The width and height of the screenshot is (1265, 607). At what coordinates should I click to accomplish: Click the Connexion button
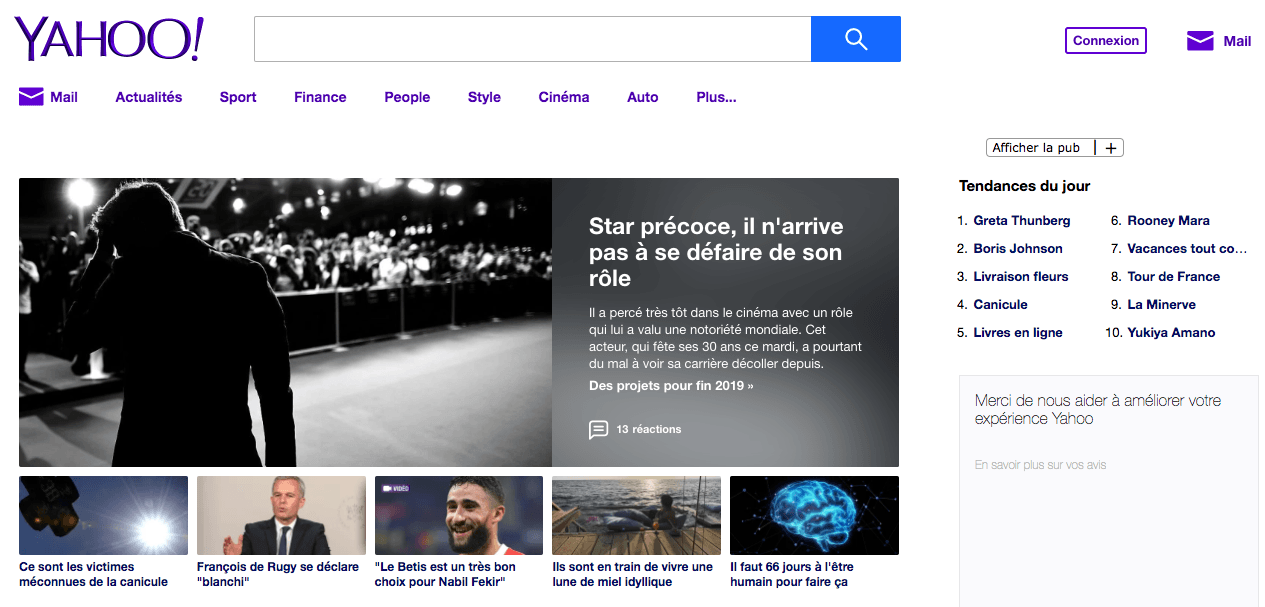[x=1106, y=41]
